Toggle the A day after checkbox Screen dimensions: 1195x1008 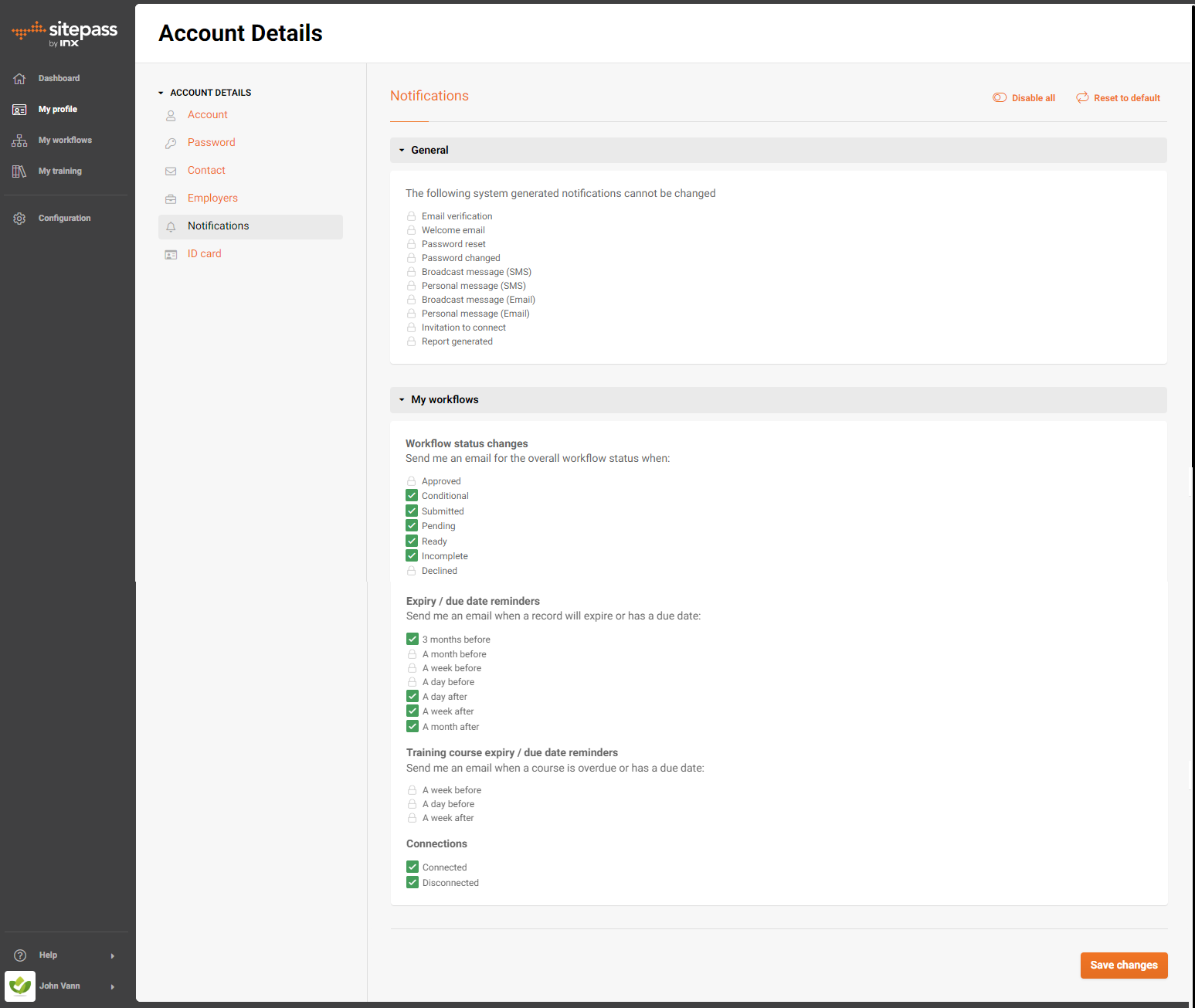412,696
